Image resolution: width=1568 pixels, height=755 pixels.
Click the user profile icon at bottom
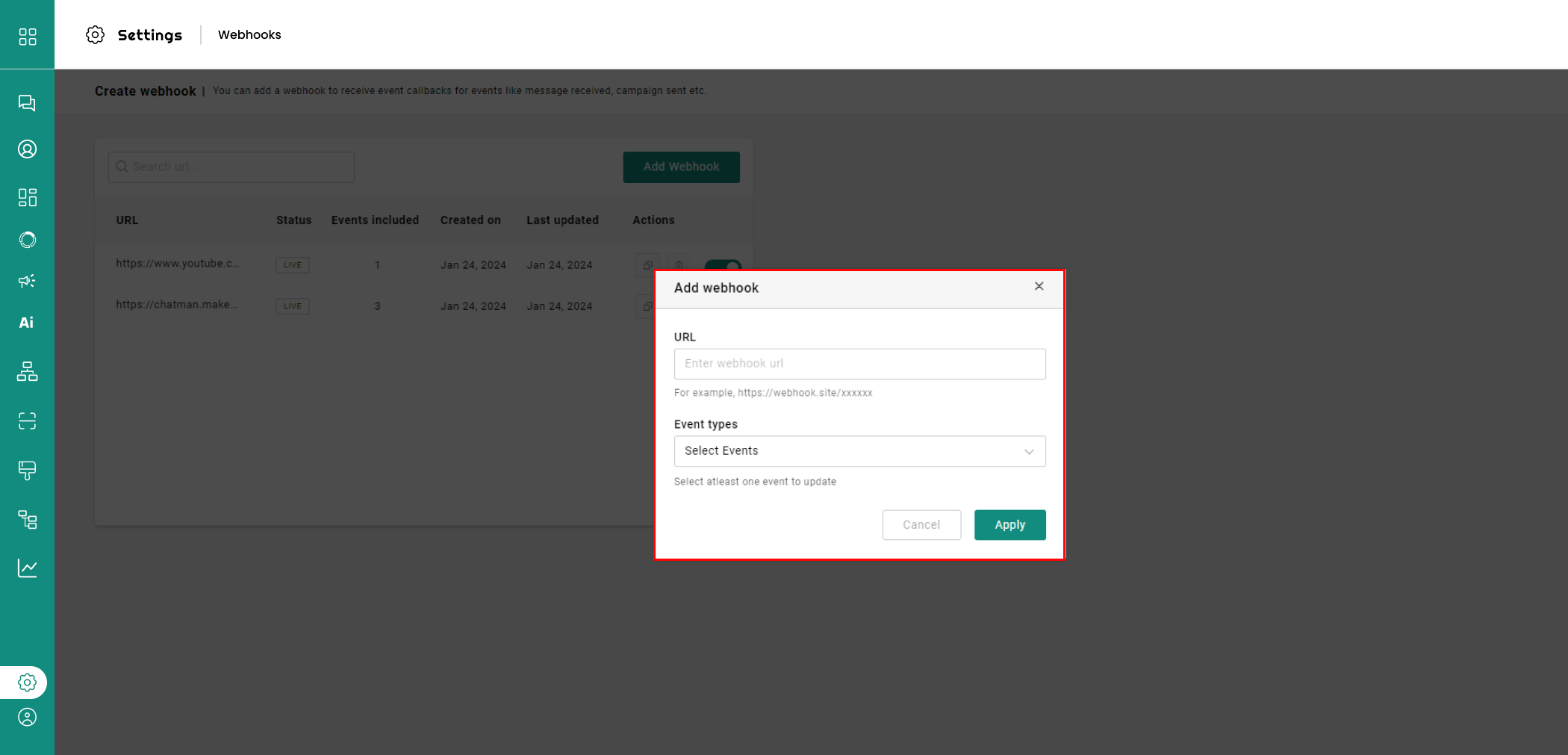(27, 718)
